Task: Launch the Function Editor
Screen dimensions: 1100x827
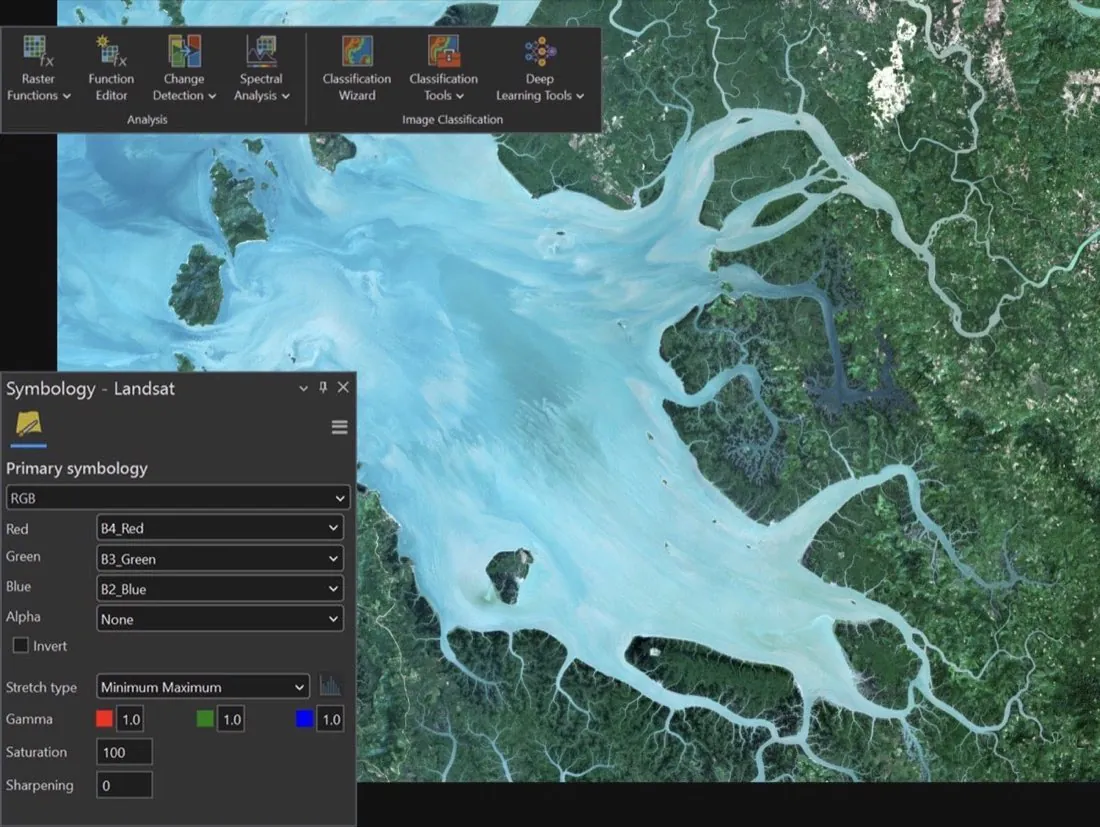Action: click(111, 68)
